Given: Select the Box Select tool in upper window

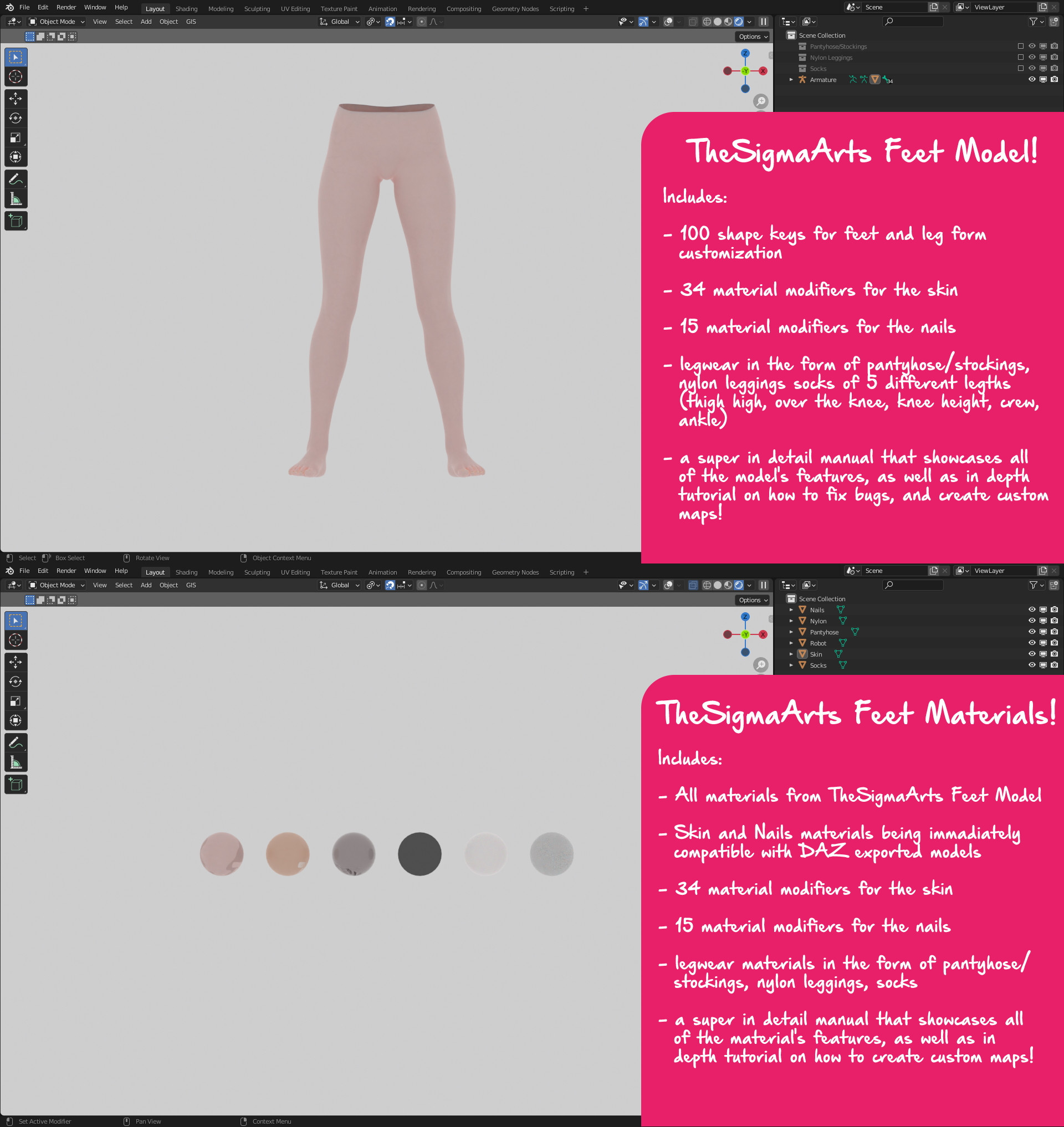Looking at the screenshot, I should pyautogui.click(x=16, y=57).
